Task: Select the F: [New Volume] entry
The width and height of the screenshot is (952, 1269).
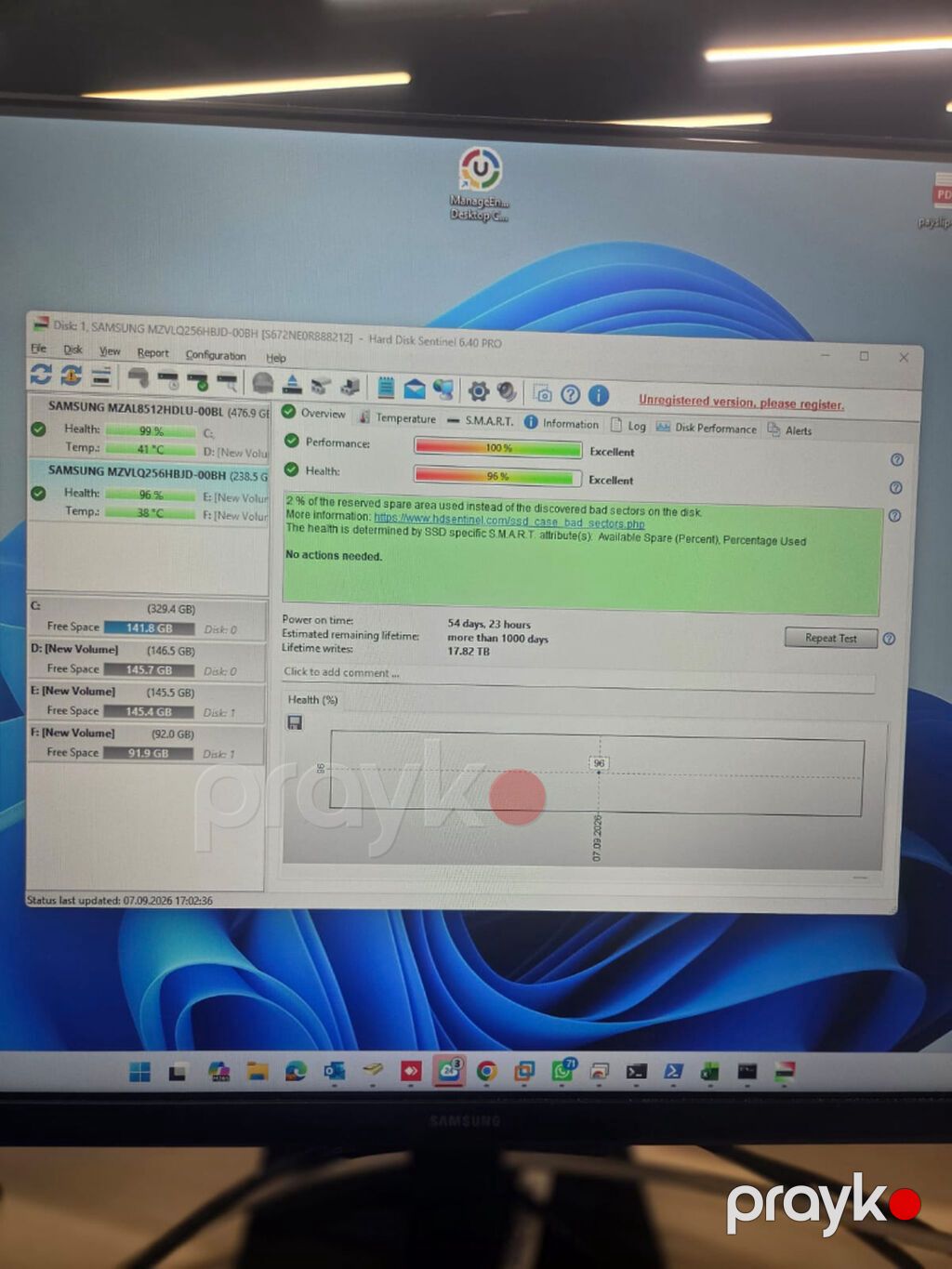Action: point(146,743)
